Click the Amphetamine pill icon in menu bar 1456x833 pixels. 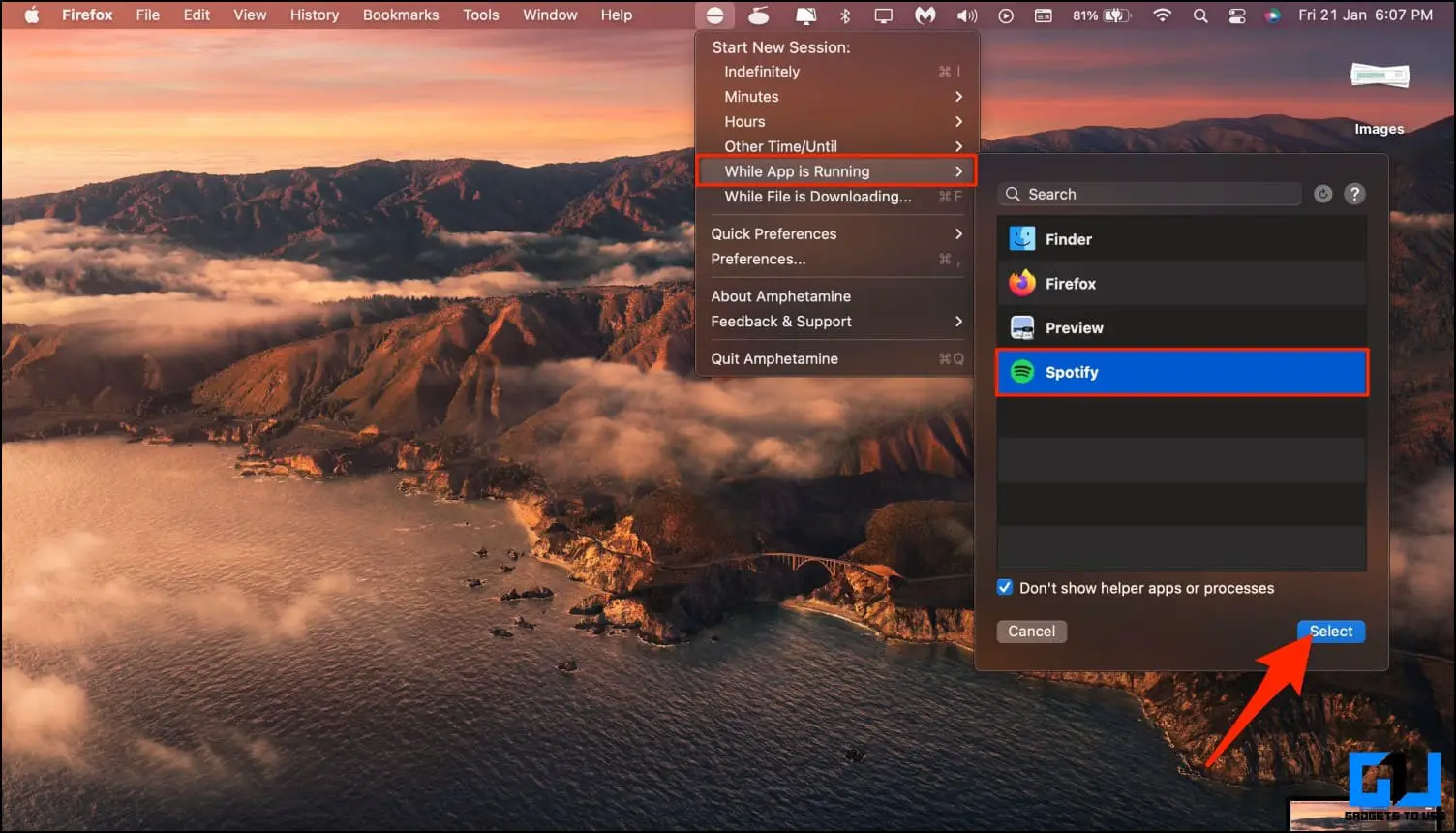click(x=714, y=15)
